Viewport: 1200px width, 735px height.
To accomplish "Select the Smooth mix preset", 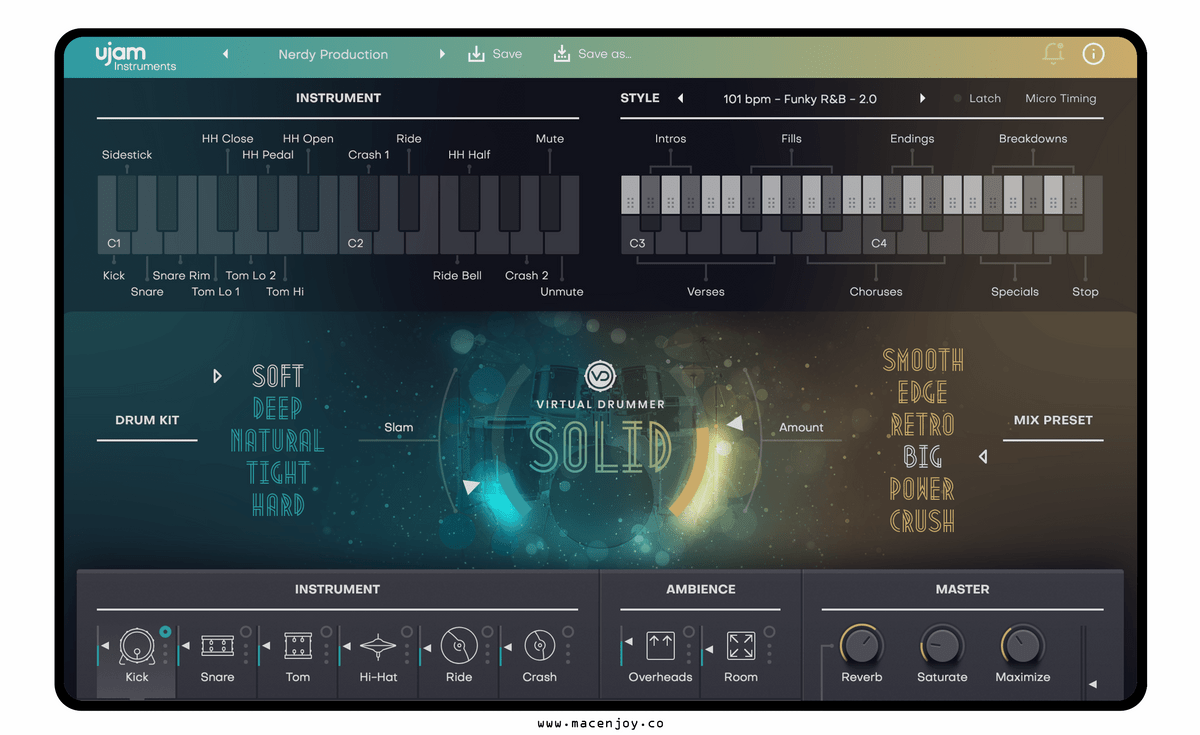I will tap(923, 360).
